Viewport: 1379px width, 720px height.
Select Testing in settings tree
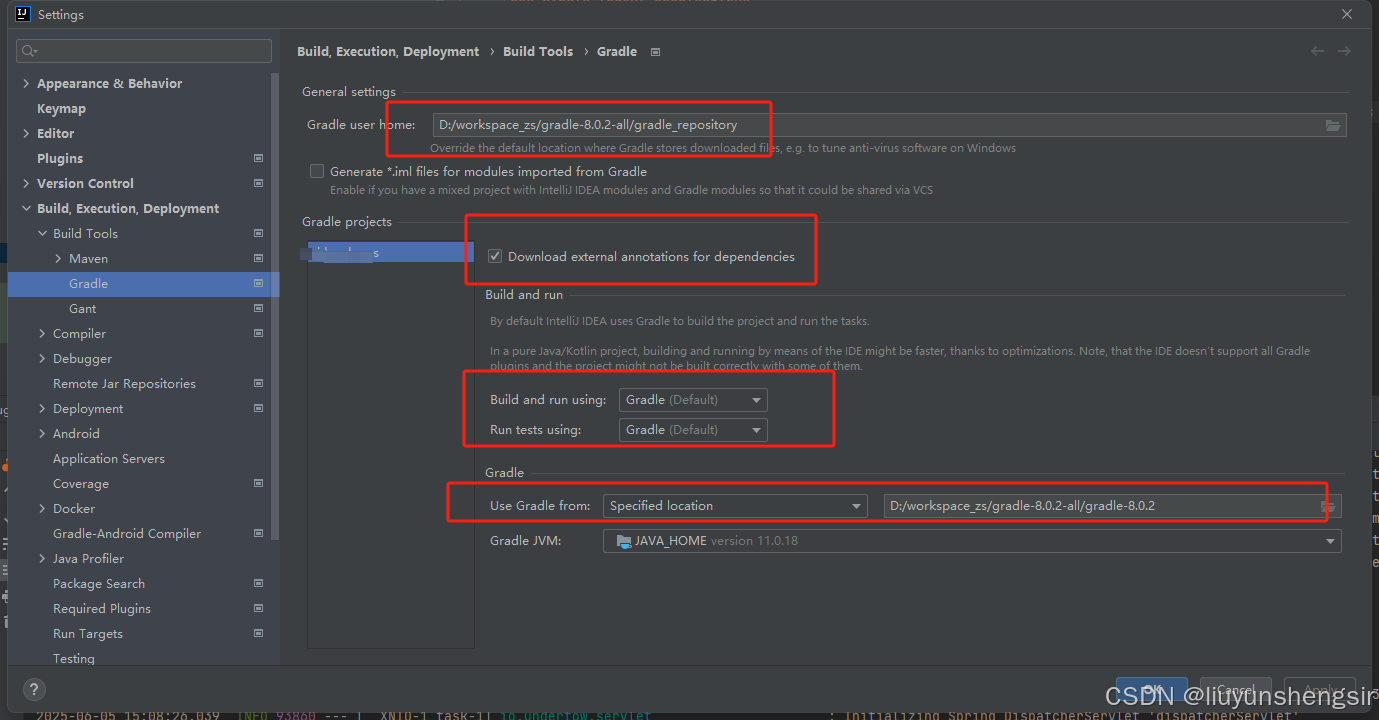coord(74,658)
